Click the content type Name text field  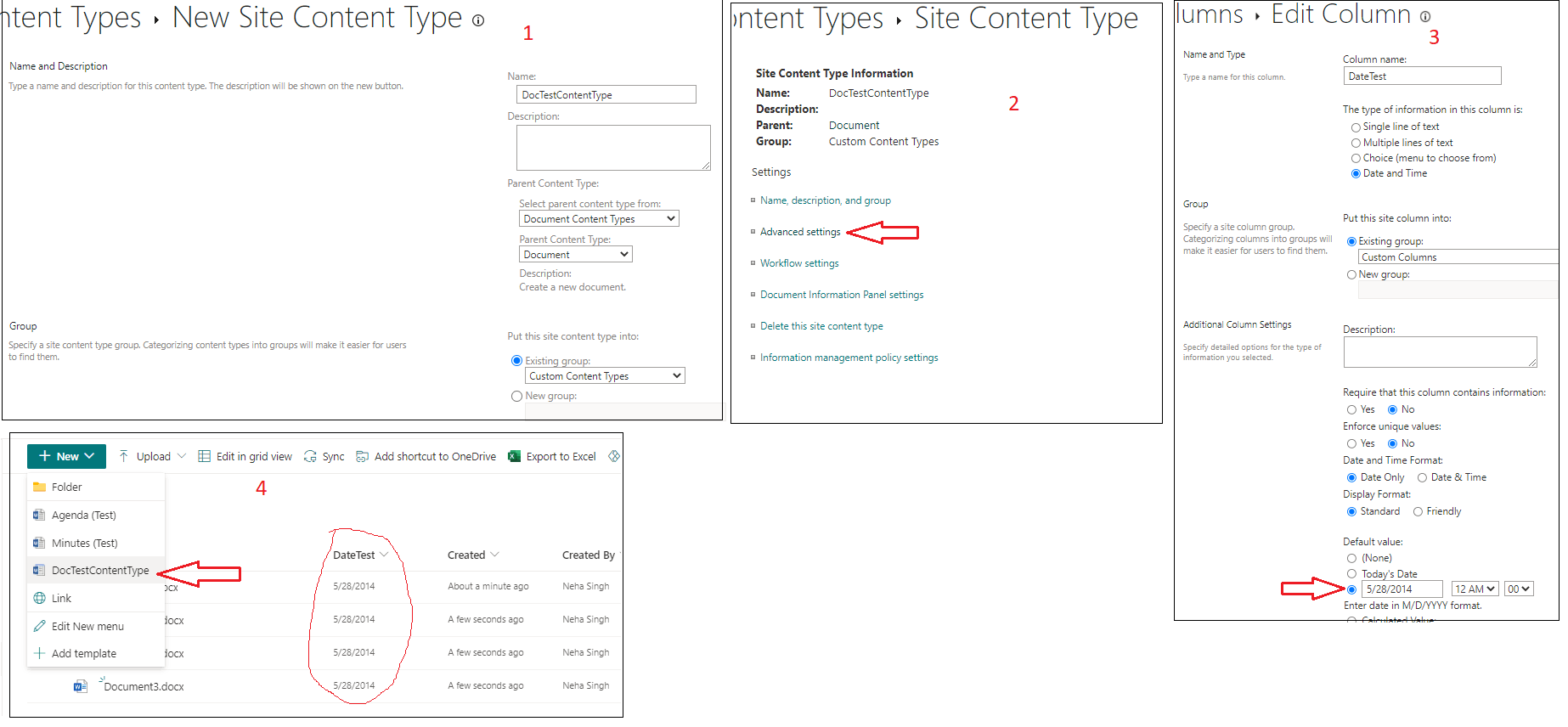[606, 94]
